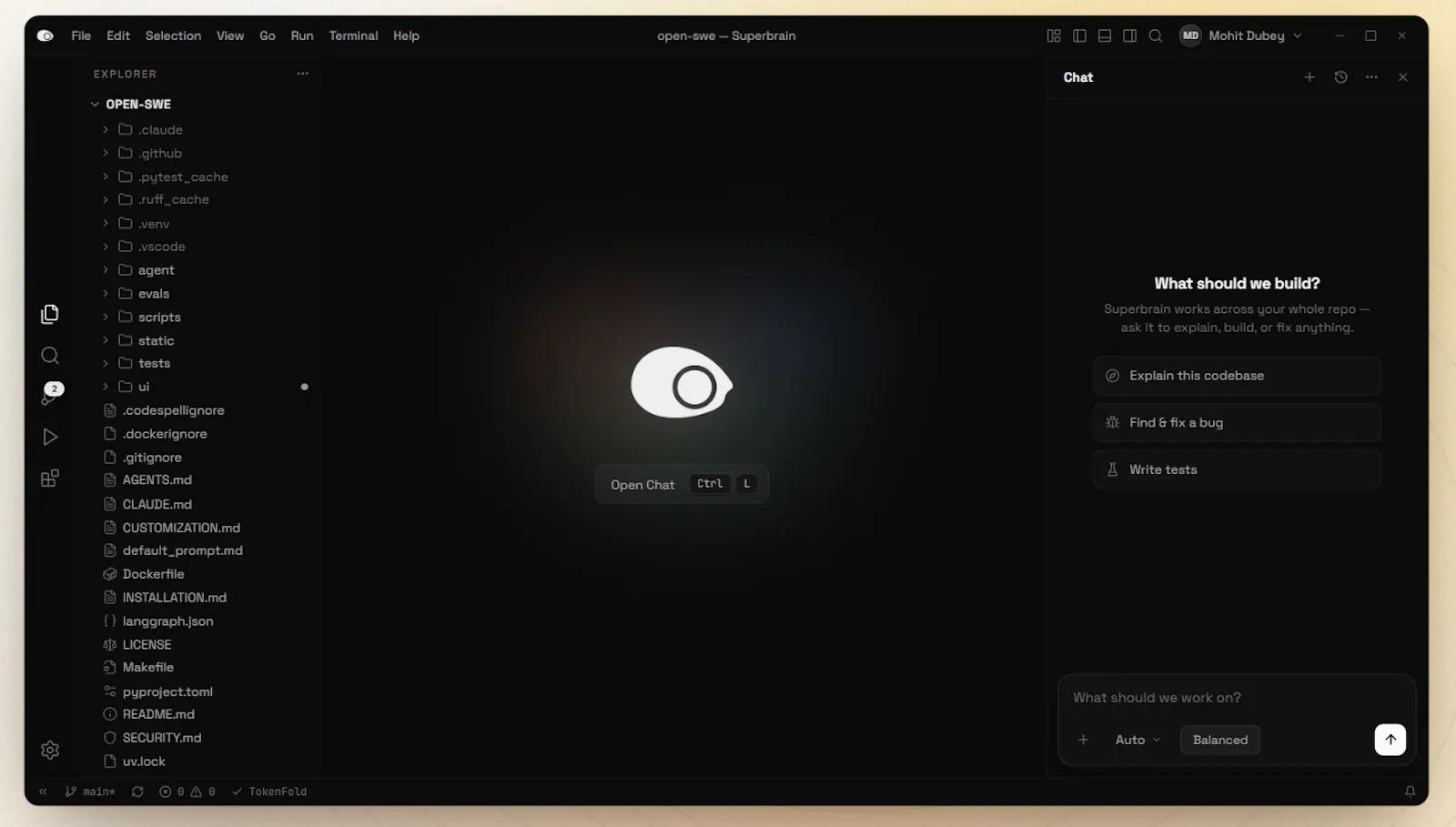Choose Write tests suggestion
The height and width of the screenshot is (827, 1456).
pyautogui.click(x=1237, y=469)
